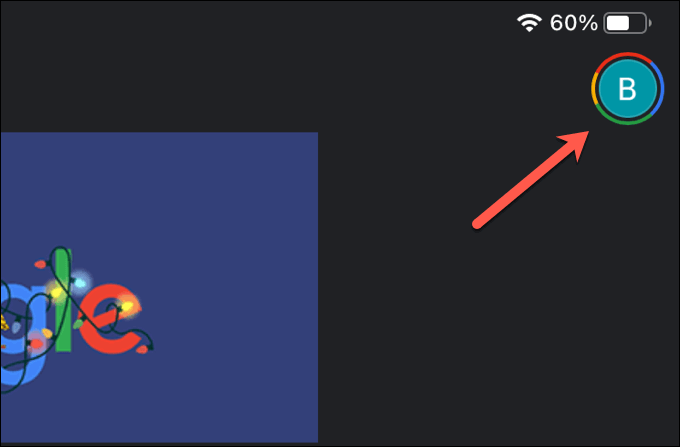This screenshot has width=680, height=447.
Task: Tap the red bulb at the light string's end
Action: point(144,349)
